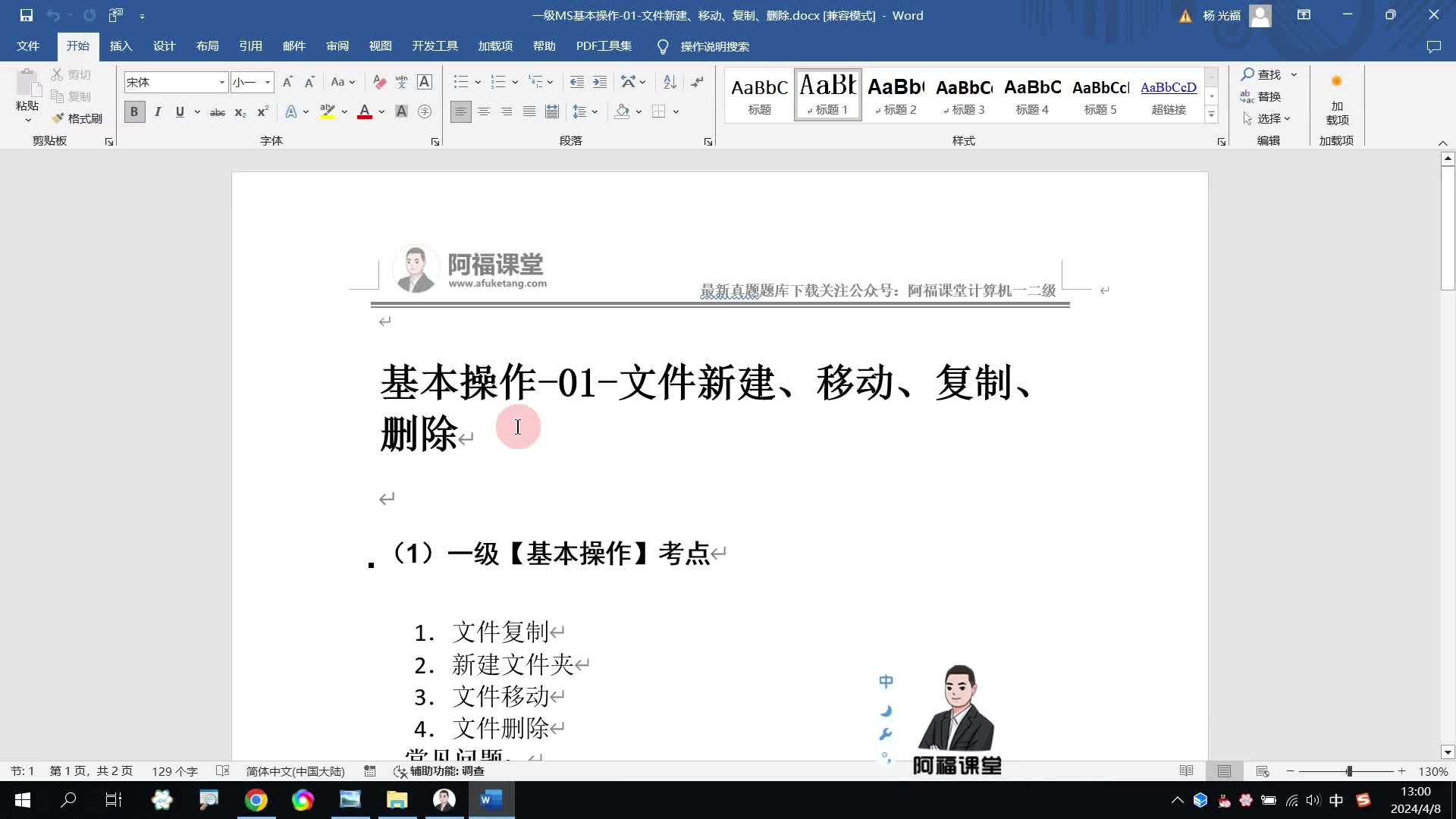Viewport: 1456px width, 819px height.
Task: Toggle Strikethrough formatting
Action: point(218,111)
